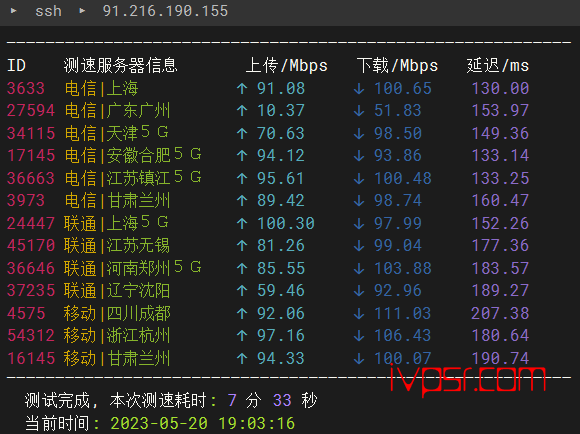The width and height of the screenshot is (580, 434).
Task: Click server ID 27594
Action: coord(31,111)
